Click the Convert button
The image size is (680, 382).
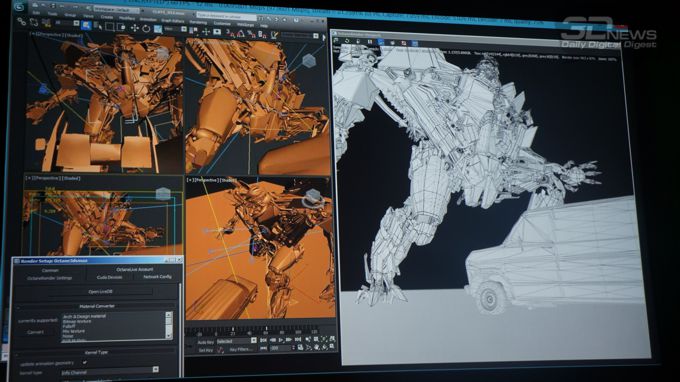tap(36, 332)
